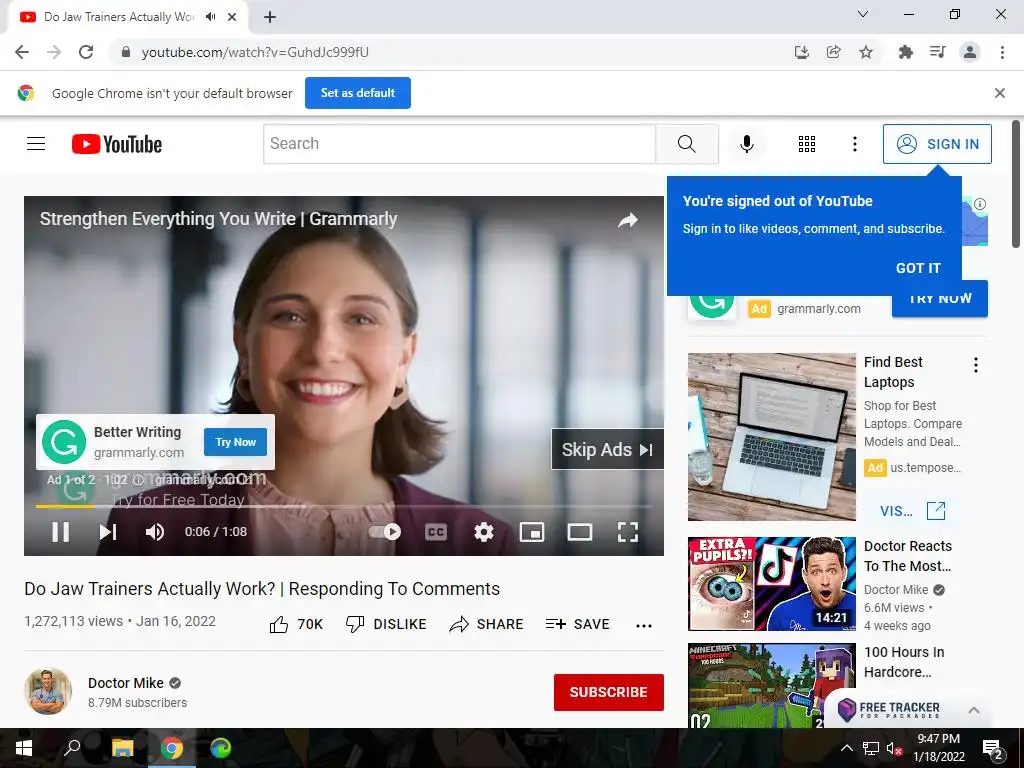This screenshot has width=1024, height=768.
Task: Show hidden system tray icons
Action: [x=846, y=748]
